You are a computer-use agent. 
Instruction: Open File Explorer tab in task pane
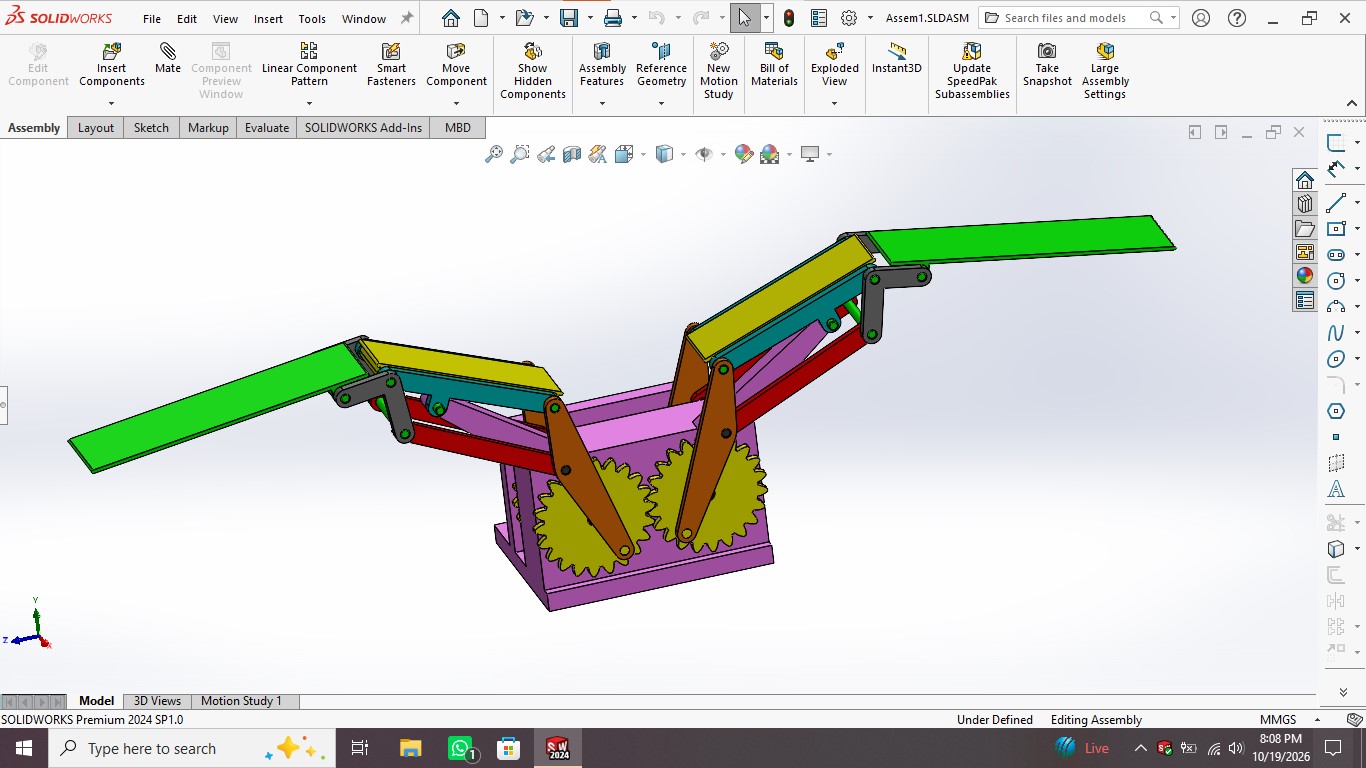(x=1305, y=228)
